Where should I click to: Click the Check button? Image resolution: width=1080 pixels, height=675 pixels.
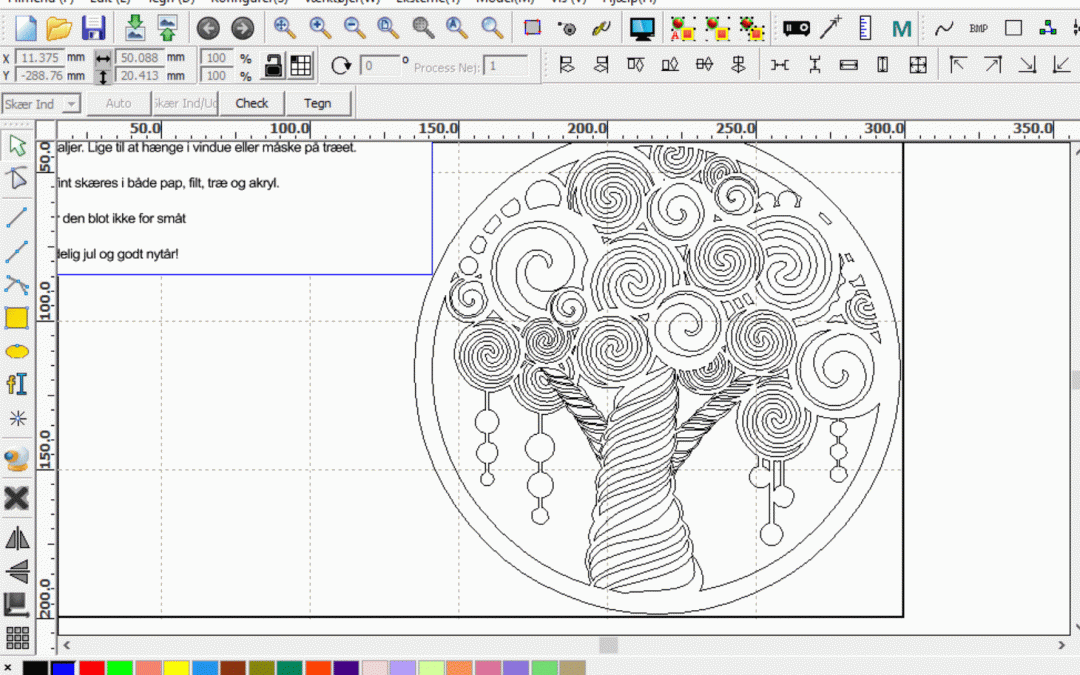(251, 103)
